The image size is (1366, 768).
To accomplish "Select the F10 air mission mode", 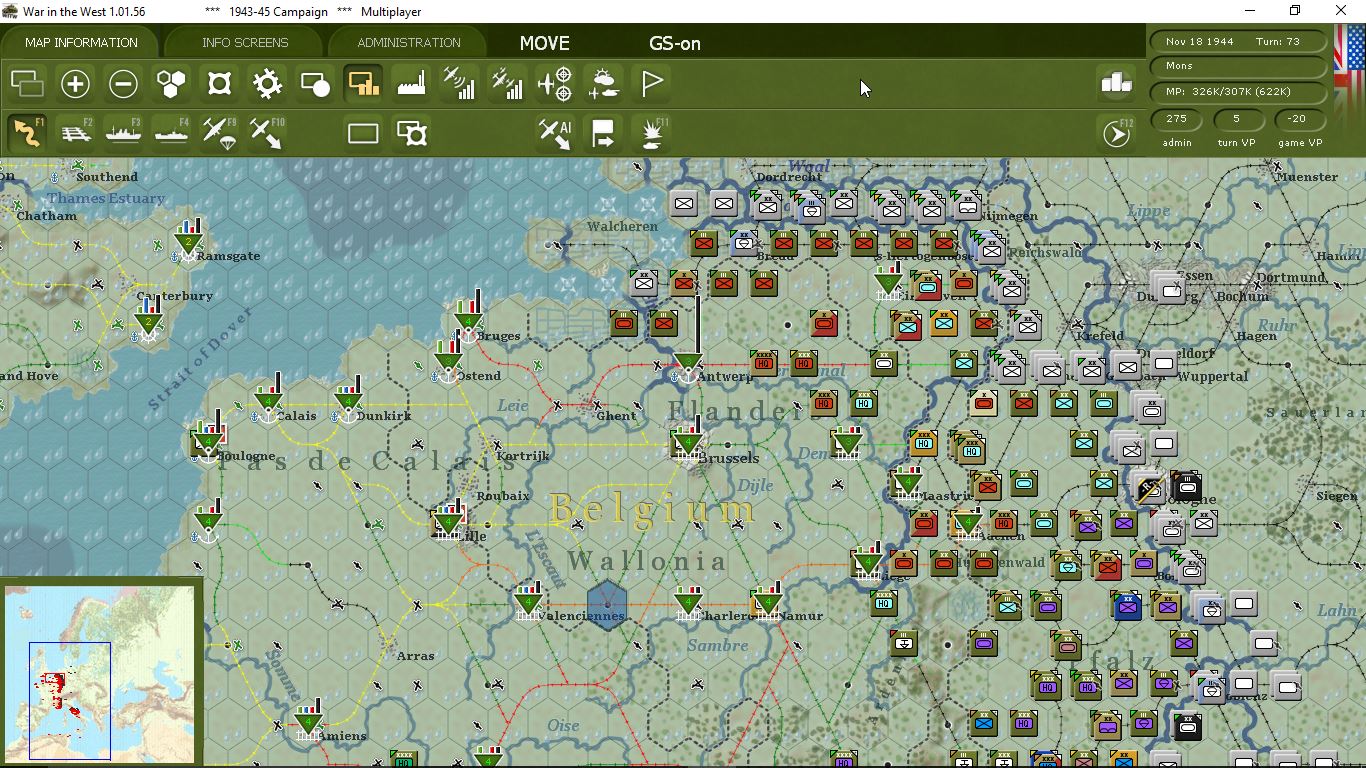I will point(267,132).
